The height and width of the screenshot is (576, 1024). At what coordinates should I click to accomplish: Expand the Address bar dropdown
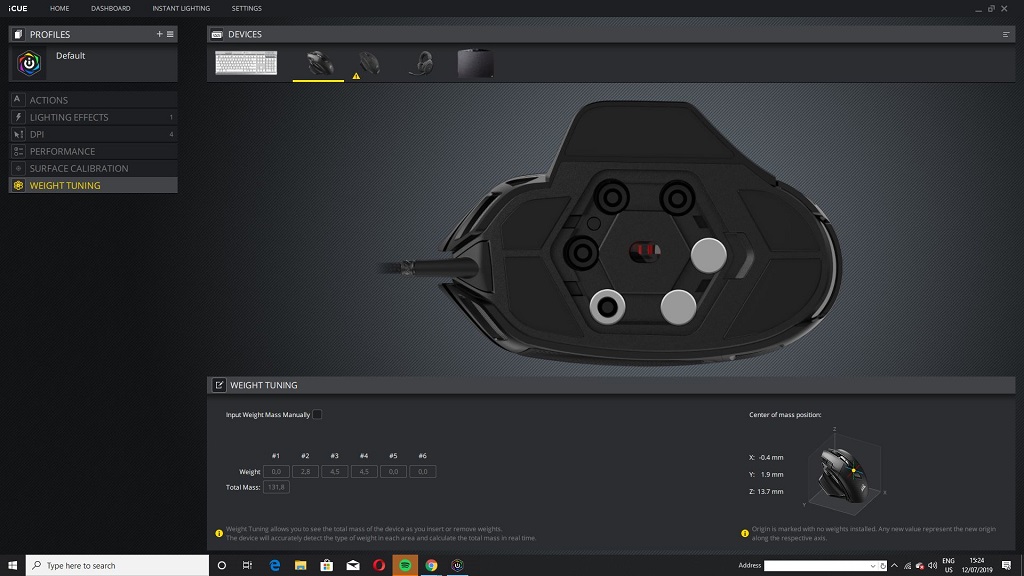tap(873, 566)
